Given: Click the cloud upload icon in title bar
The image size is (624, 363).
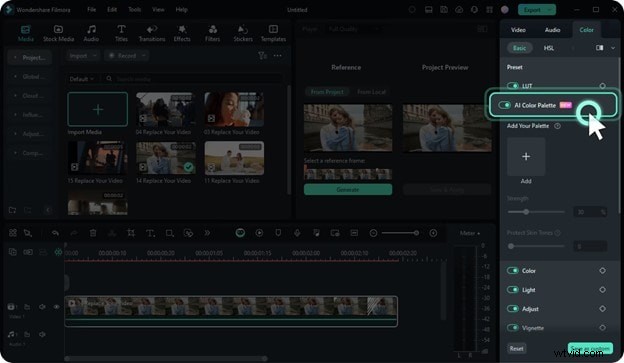Looking at the screenshot, I should (x=459, y=10).
